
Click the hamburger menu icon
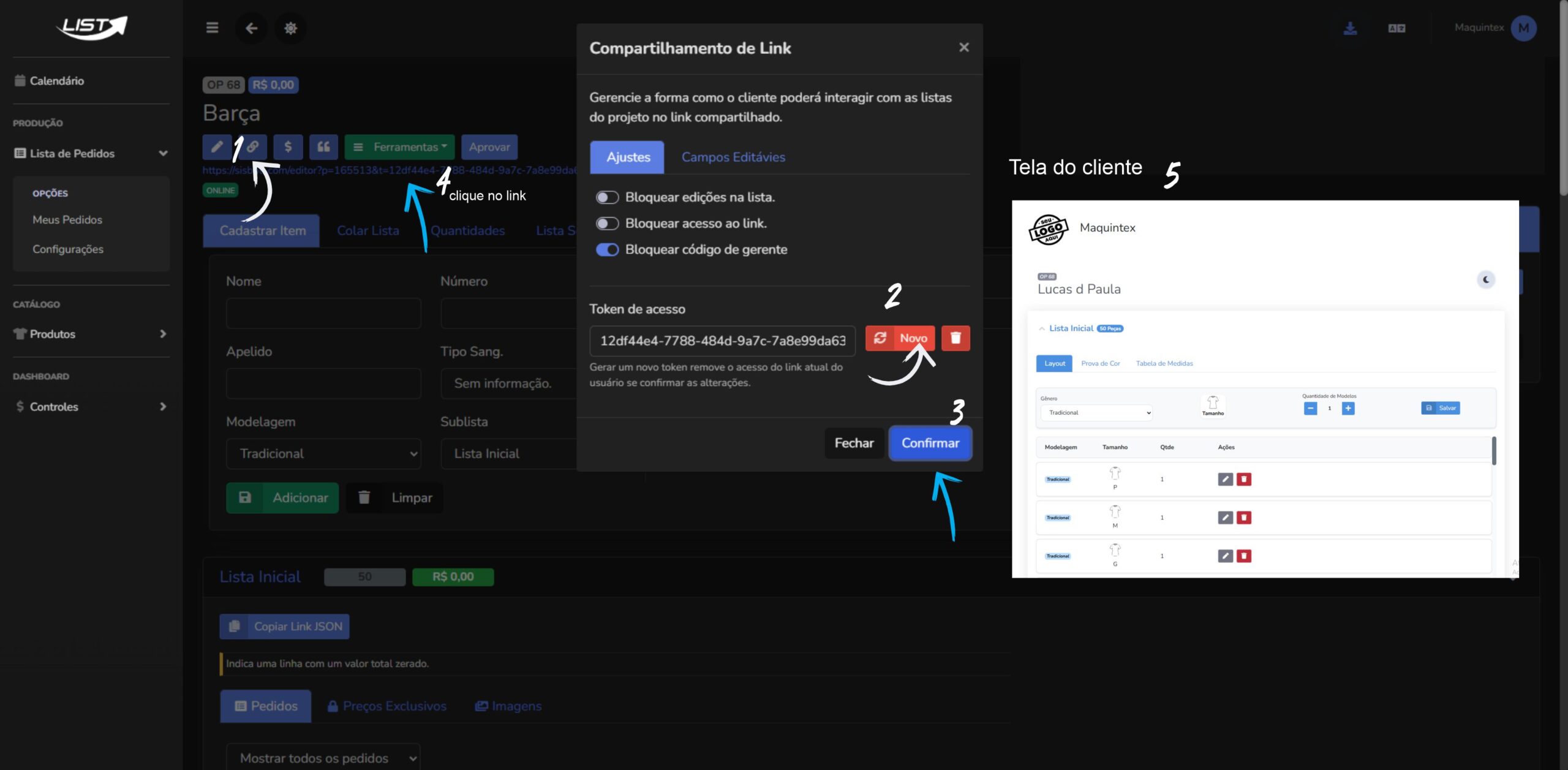pyautogui.click(x=212, y=28)
